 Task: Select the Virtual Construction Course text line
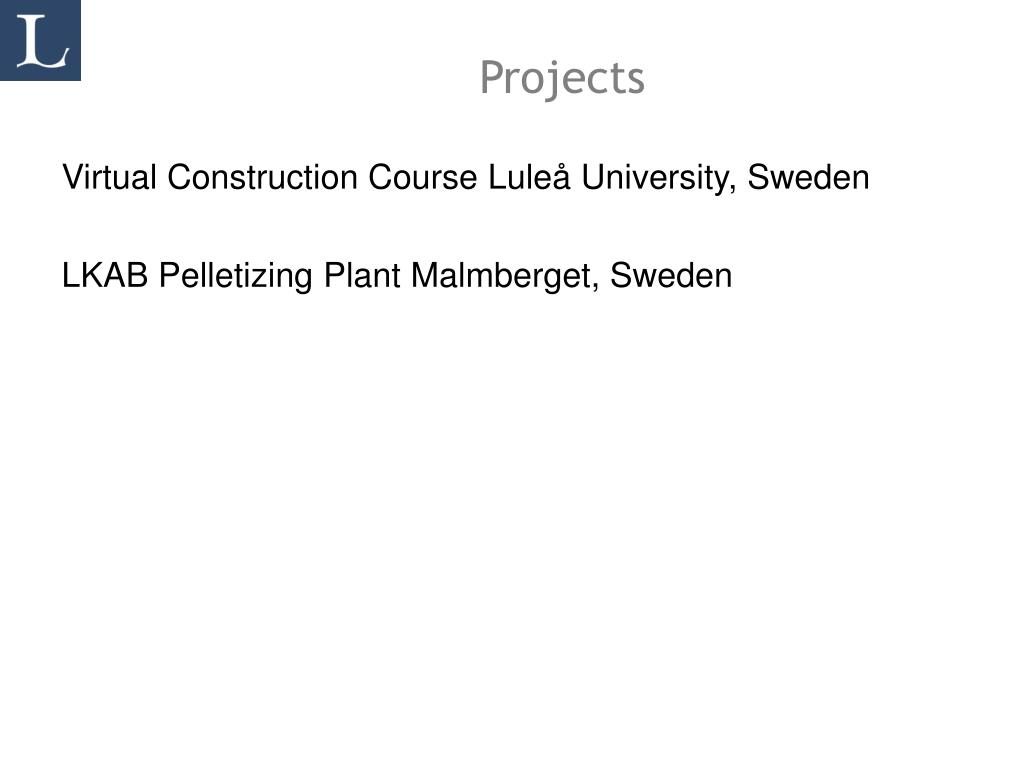pyautogui.click(x=466, y=178)
